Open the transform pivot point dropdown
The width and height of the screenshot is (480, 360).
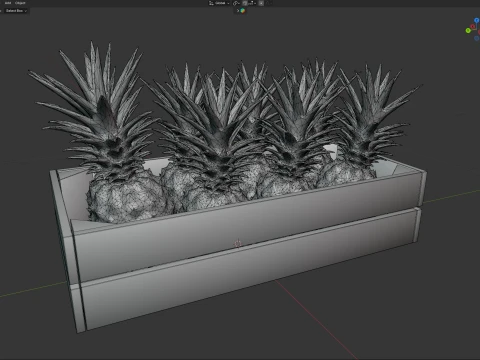(x=236, y=3)
